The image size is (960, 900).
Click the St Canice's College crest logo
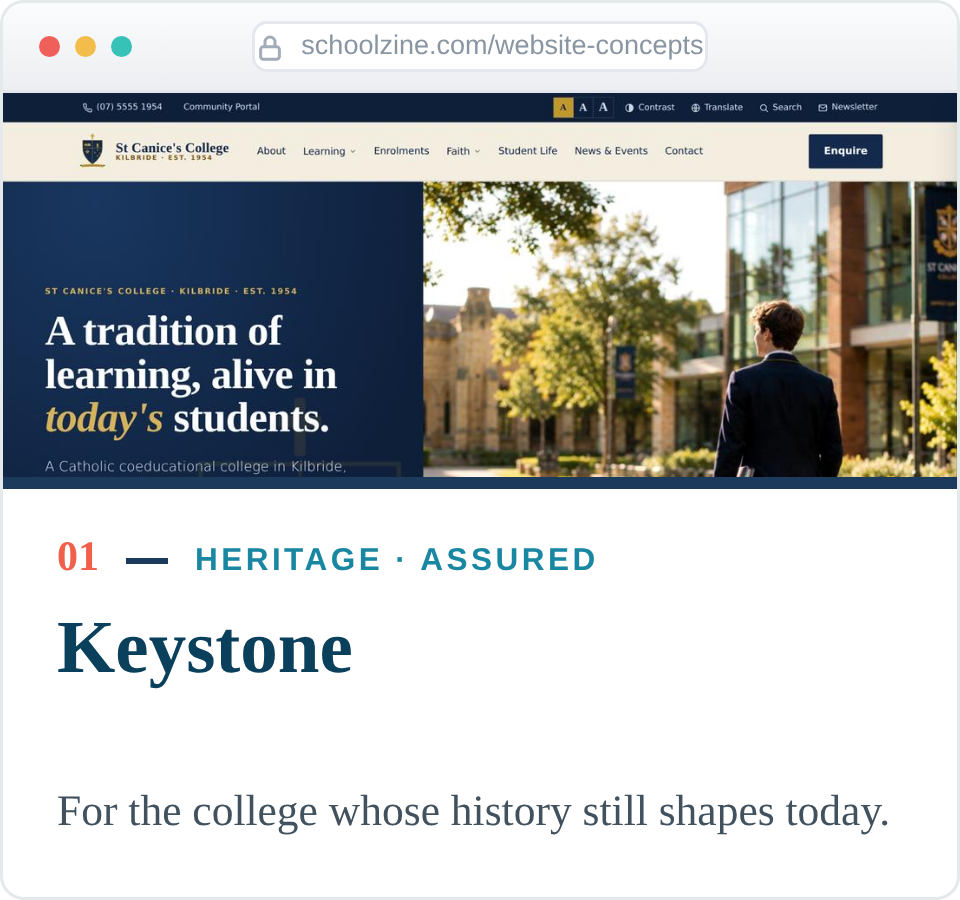point(92,151)
